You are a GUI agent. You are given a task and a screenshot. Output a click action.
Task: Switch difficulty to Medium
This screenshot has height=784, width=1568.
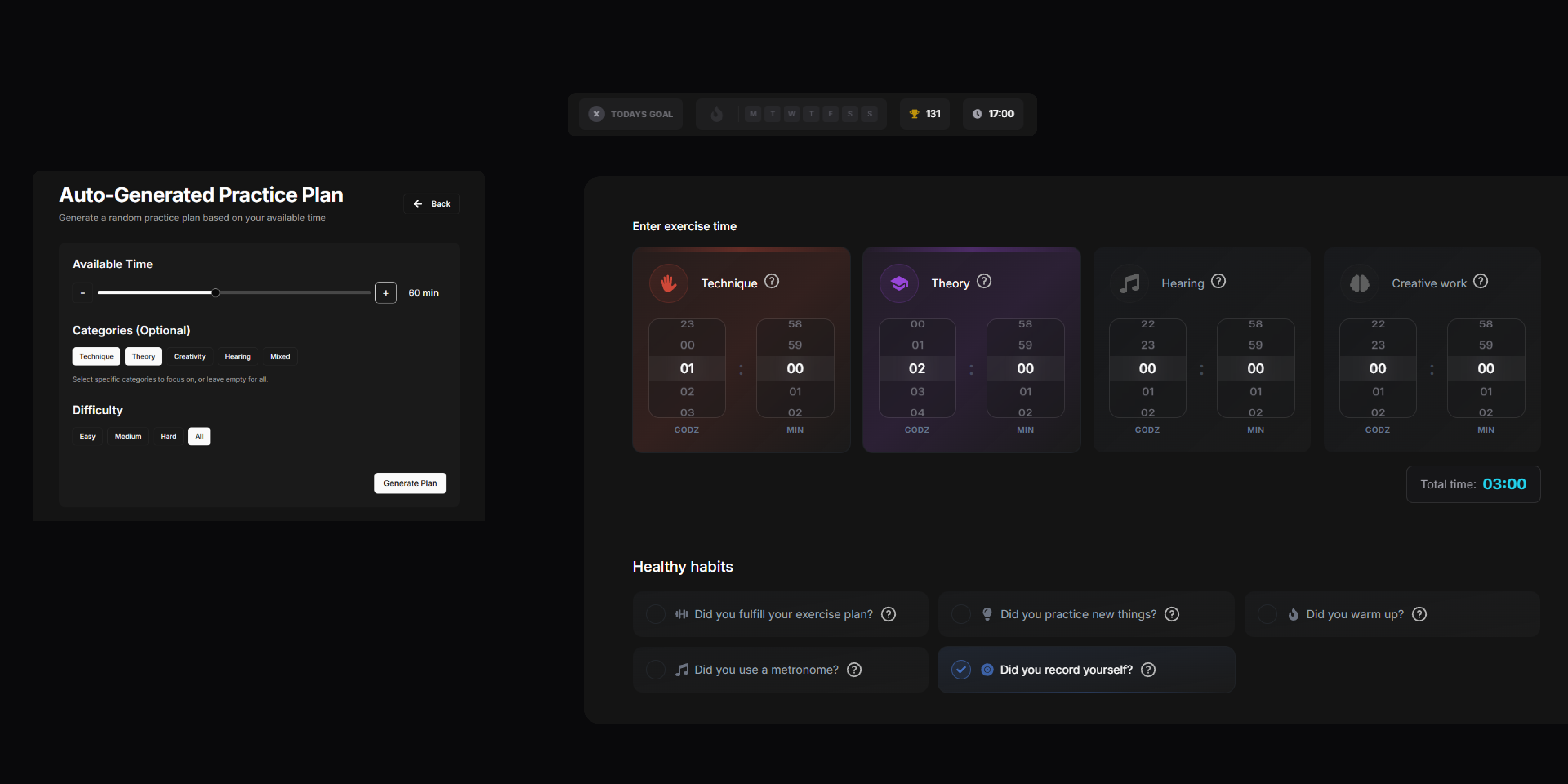(128, 436)
